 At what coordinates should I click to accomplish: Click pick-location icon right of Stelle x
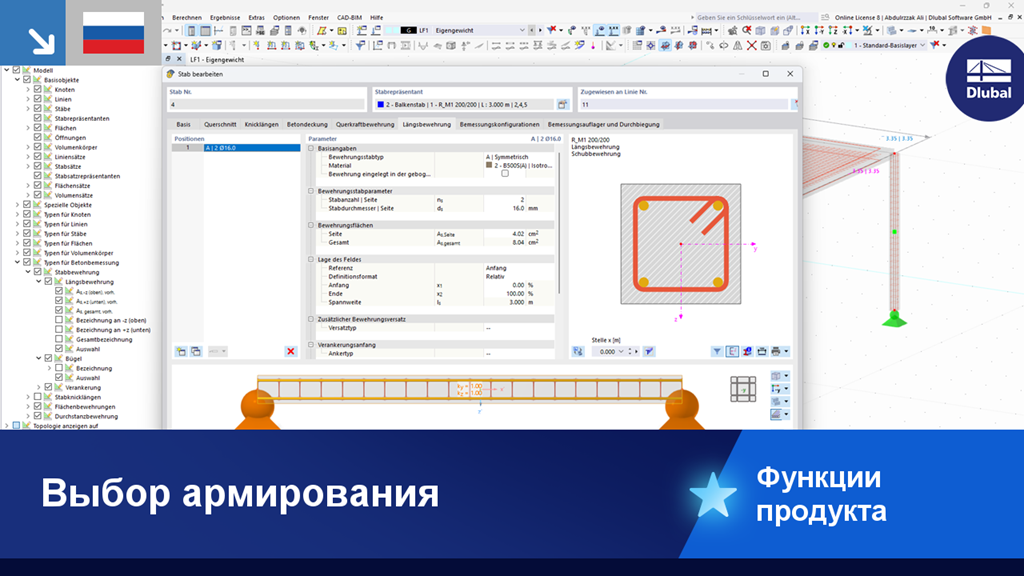(x=649, y=351)
